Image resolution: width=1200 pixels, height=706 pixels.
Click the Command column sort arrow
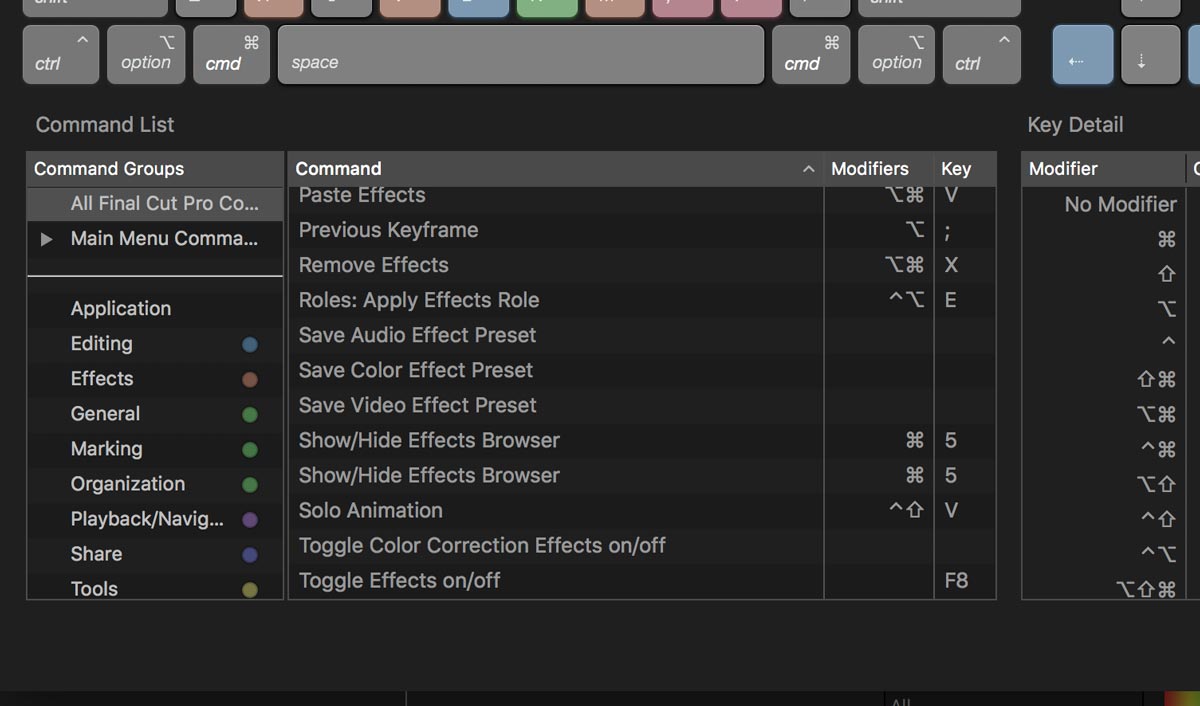(x=808, y=169)
